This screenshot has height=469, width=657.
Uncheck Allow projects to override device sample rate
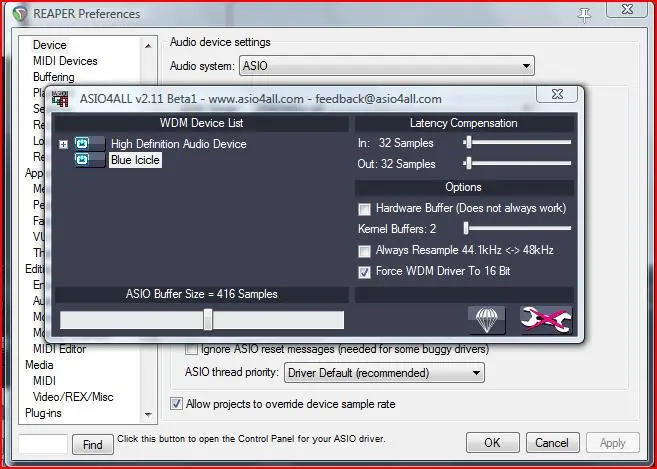(176, 404)
